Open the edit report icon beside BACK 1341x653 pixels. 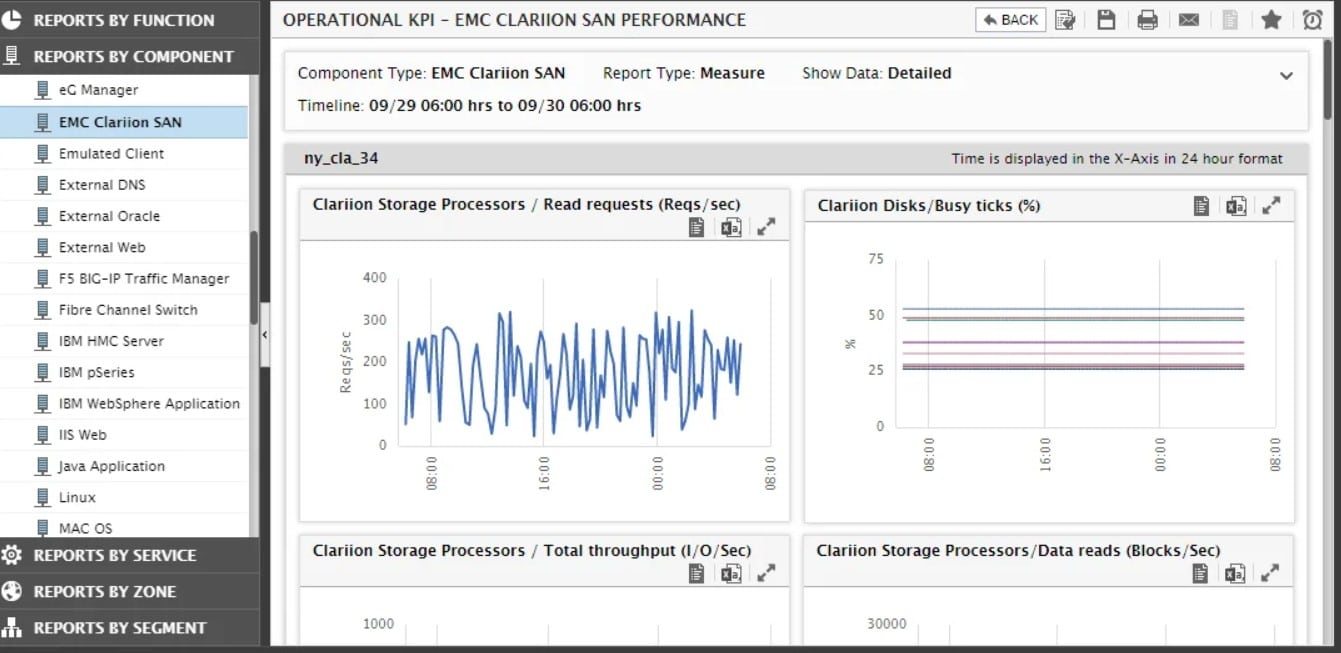click(1065, 19)
